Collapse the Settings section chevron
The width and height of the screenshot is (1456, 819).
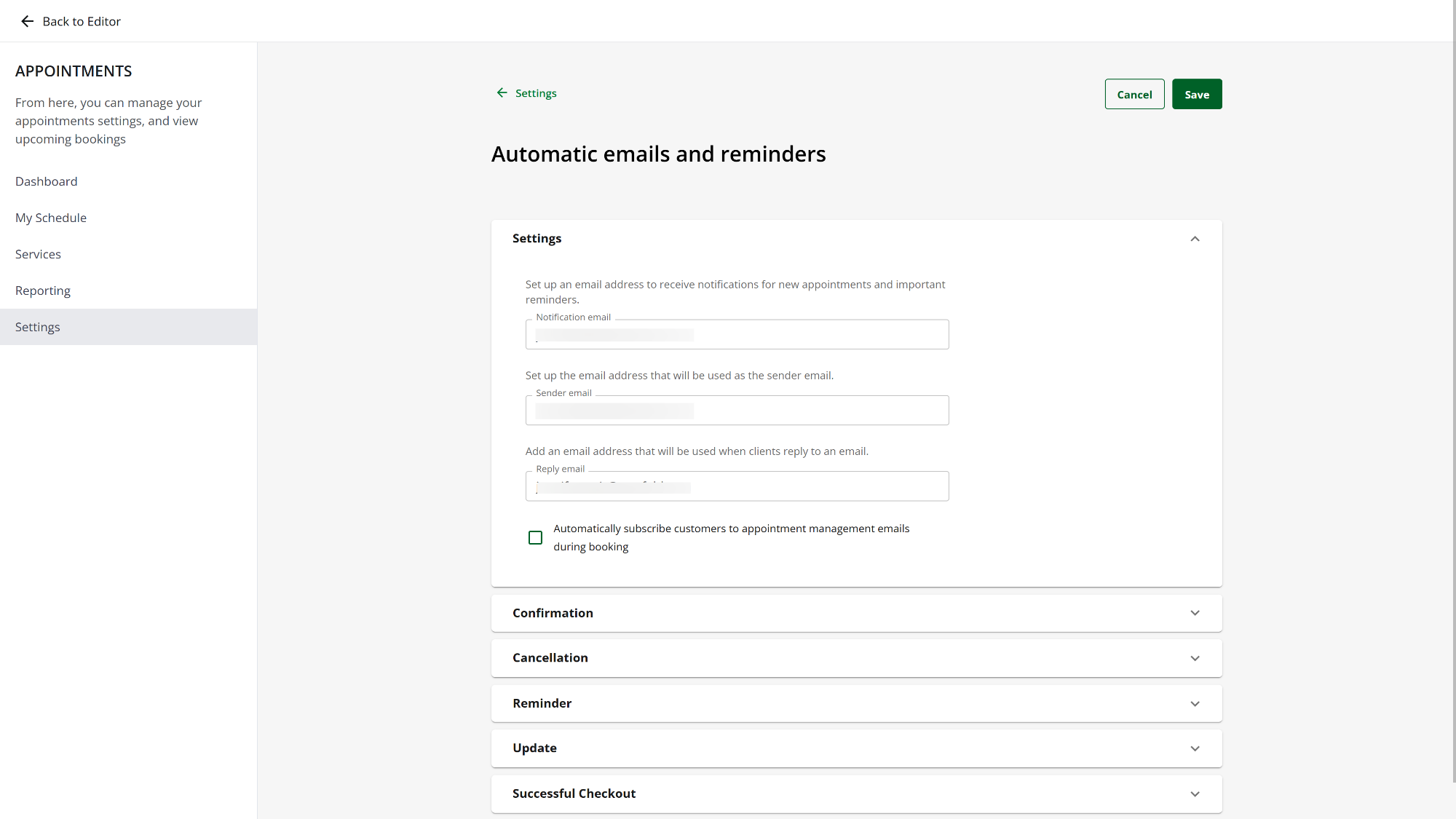point(1195,239)
